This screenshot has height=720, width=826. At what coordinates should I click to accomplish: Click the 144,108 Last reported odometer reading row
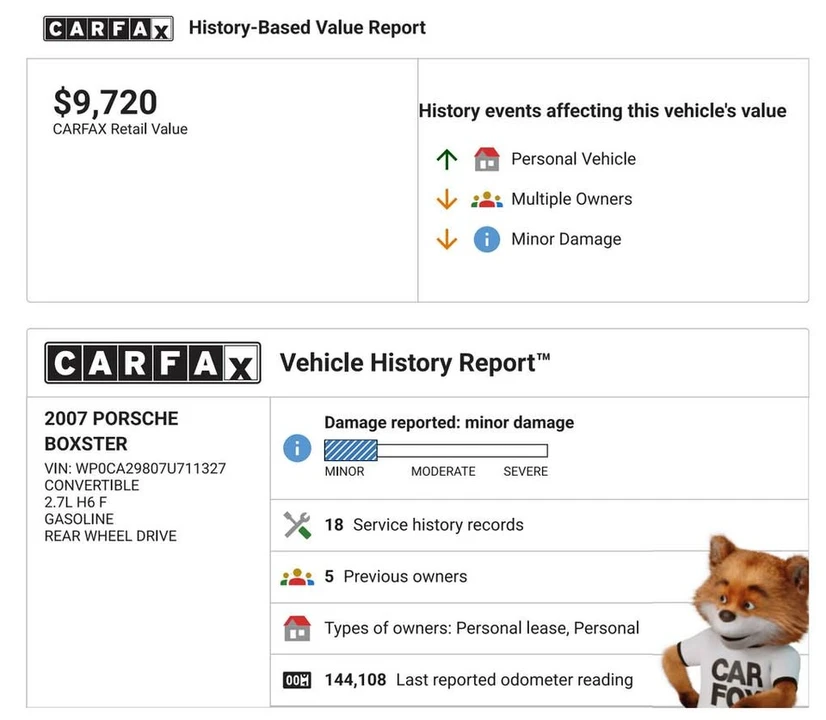tap(539, 680)
